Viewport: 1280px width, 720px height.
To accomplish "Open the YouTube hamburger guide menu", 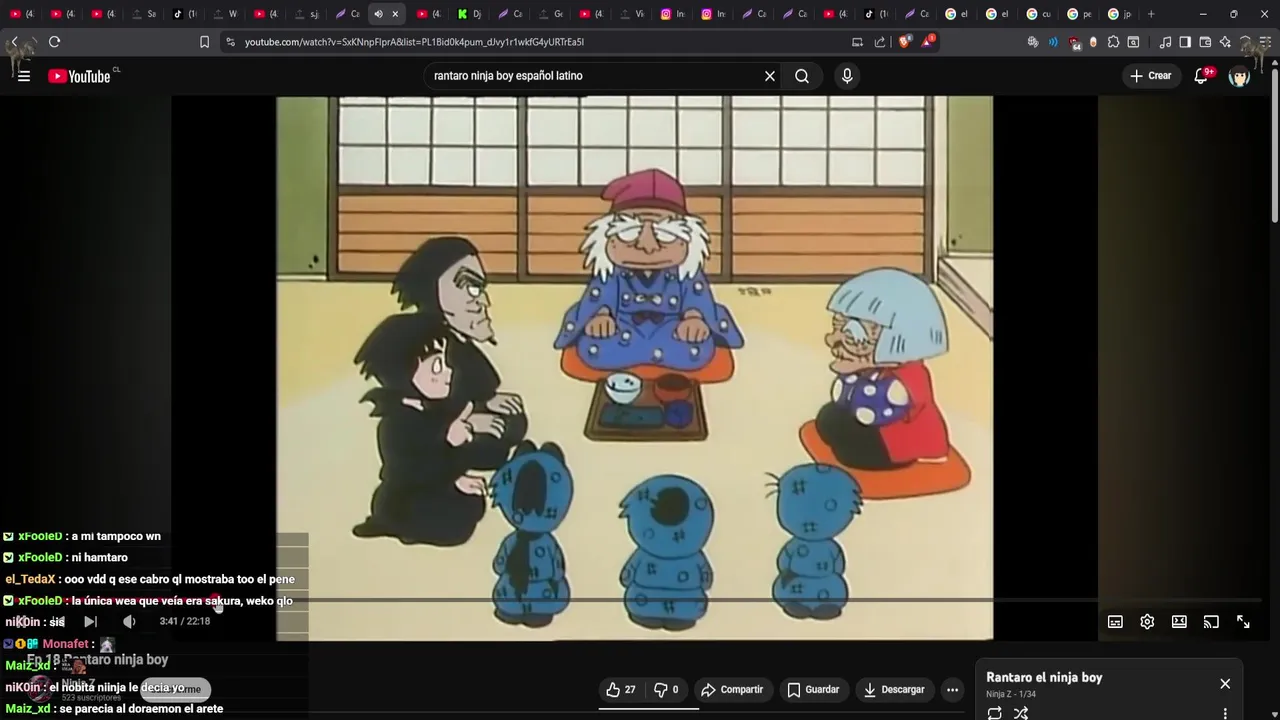I will [24, 76].
